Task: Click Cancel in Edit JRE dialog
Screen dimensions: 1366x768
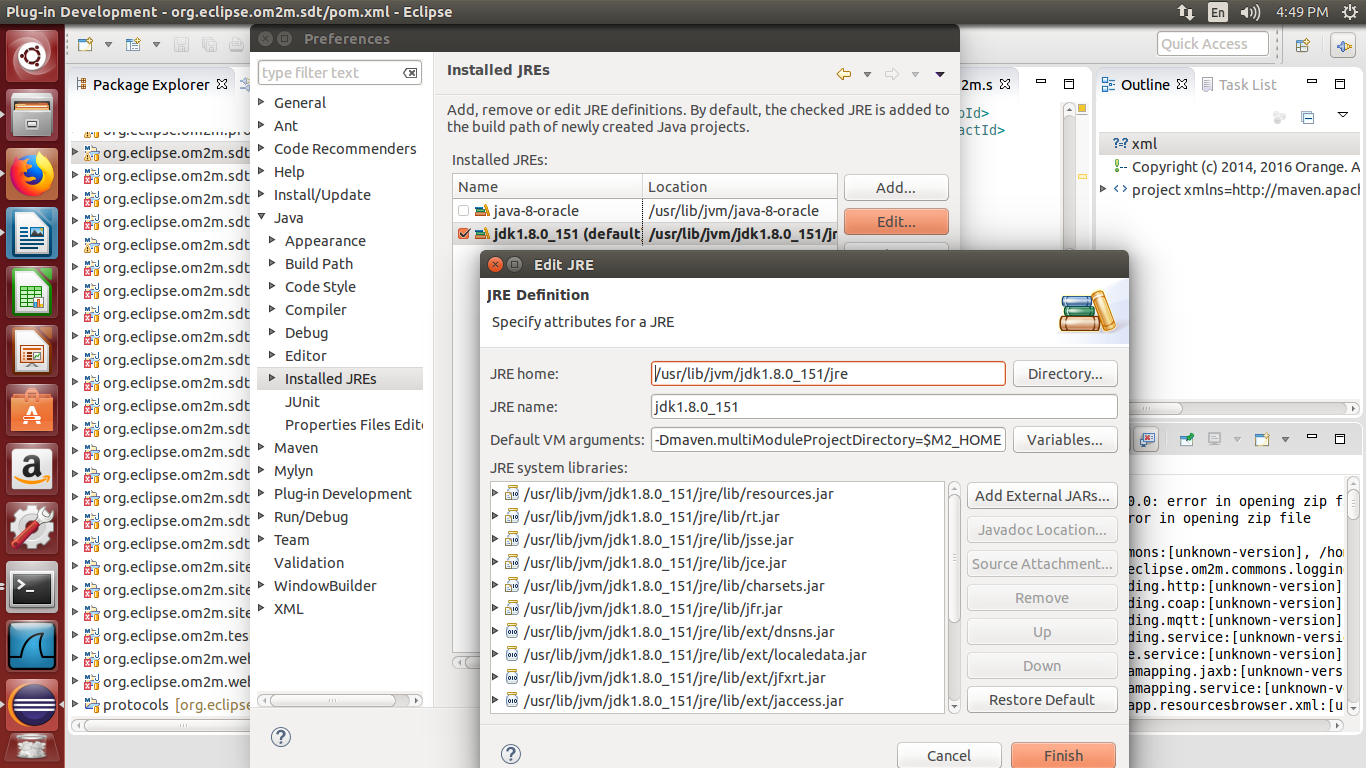Action: tap(949, 755)
